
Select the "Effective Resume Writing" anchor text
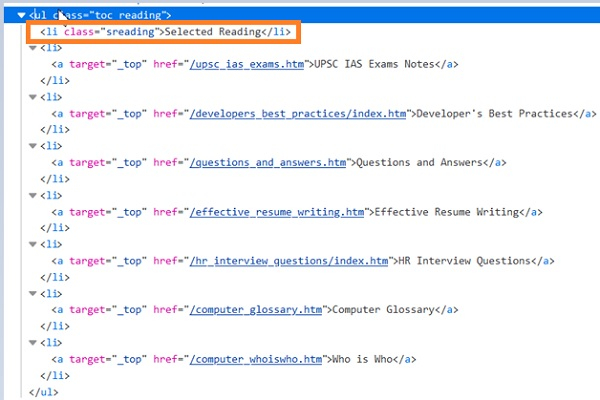click(447, 212)
